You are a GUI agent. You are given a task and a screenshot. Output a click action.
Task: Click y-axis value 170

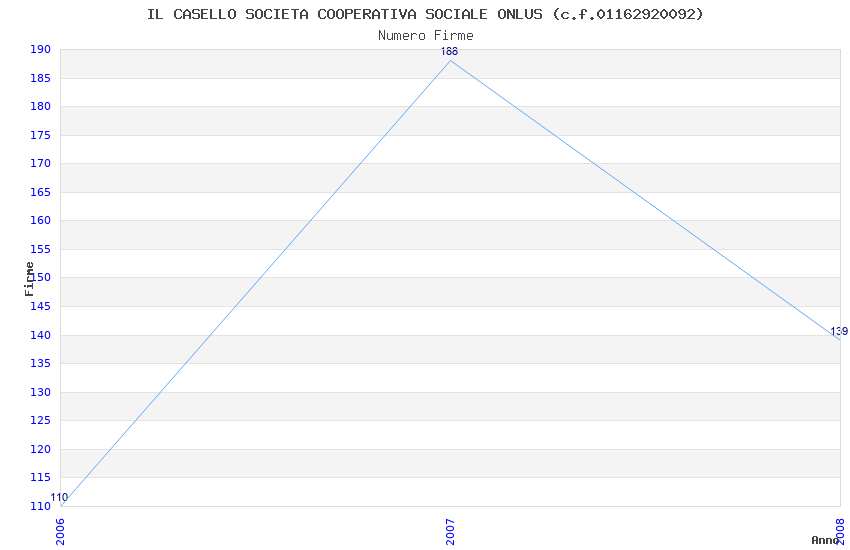coord(40,163)
